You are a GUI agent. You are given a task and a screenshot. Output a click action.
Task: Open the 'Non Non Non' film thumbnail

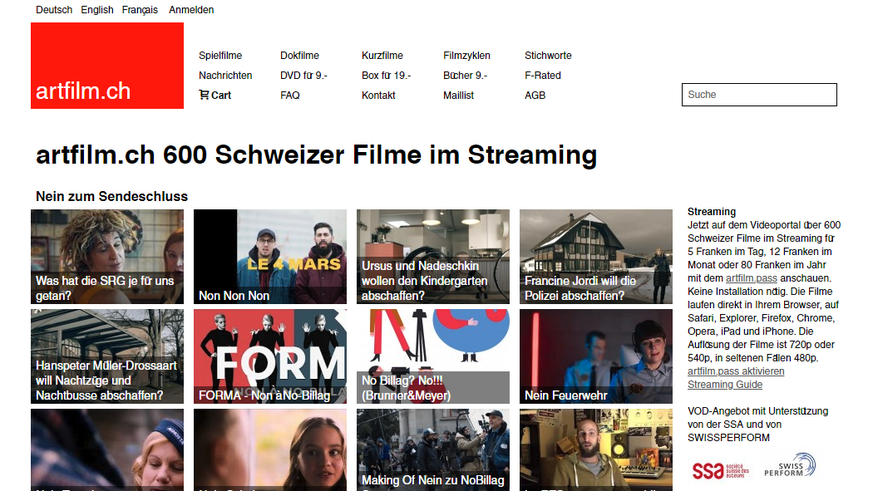tap(270, 257)
